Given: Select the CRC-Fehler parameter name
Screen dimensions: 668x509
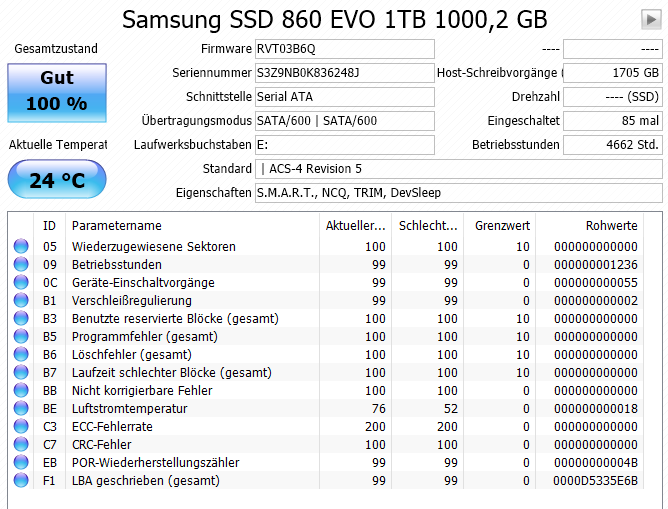Looking at the screenshot, I should 101,445.
